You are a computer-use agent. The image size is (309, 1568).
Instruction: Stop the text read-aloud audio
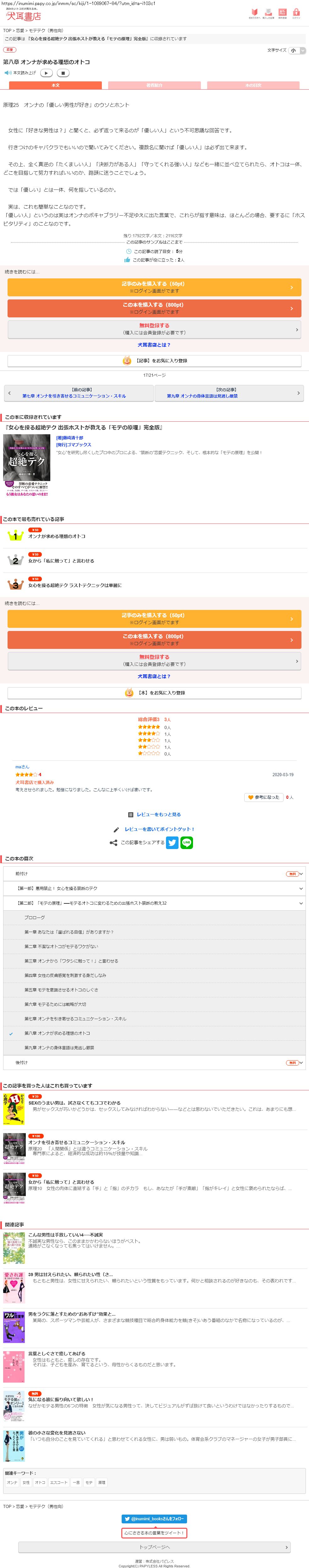63,73
